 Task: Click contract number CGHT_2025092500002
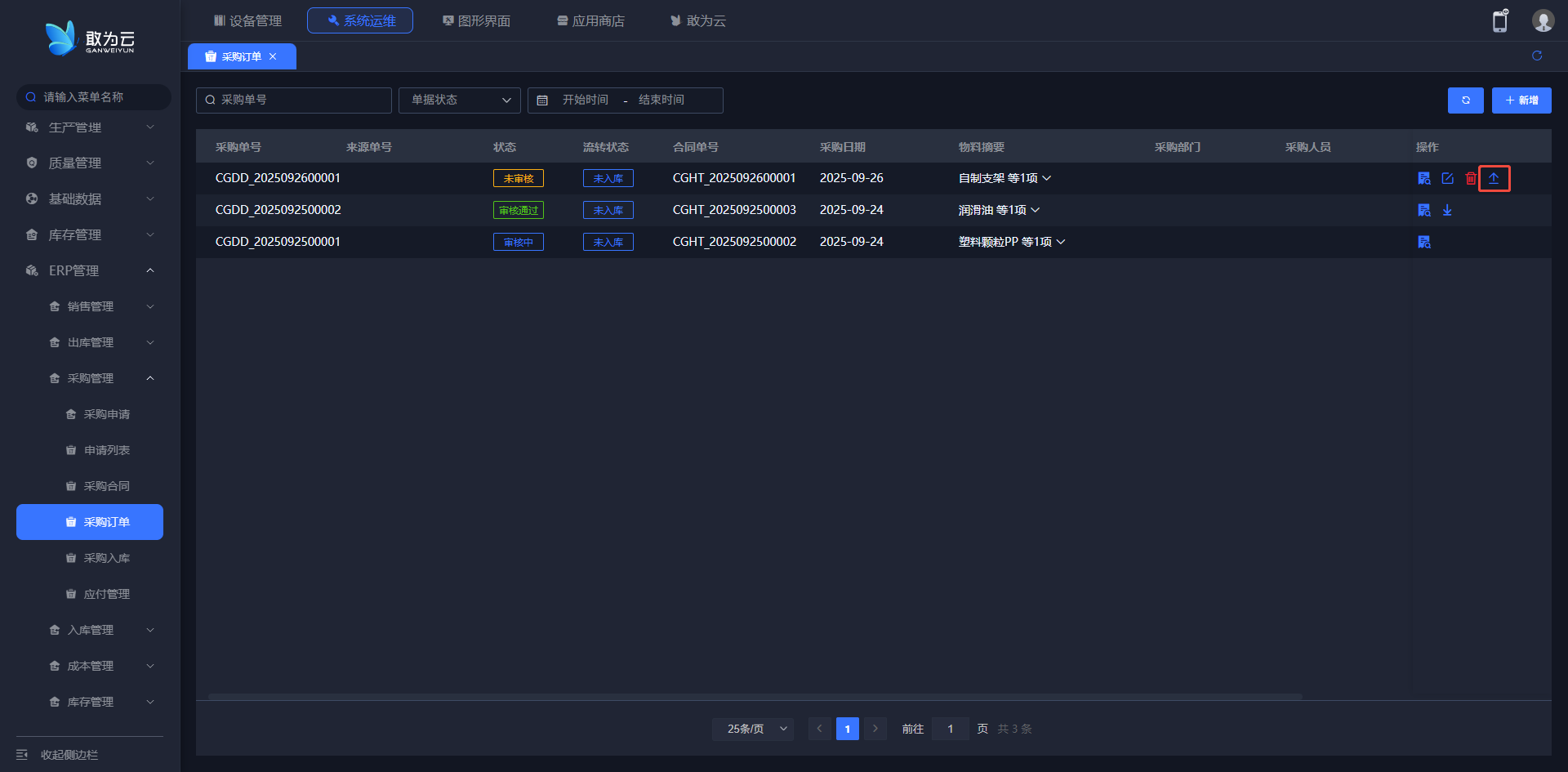pos(734,242)
